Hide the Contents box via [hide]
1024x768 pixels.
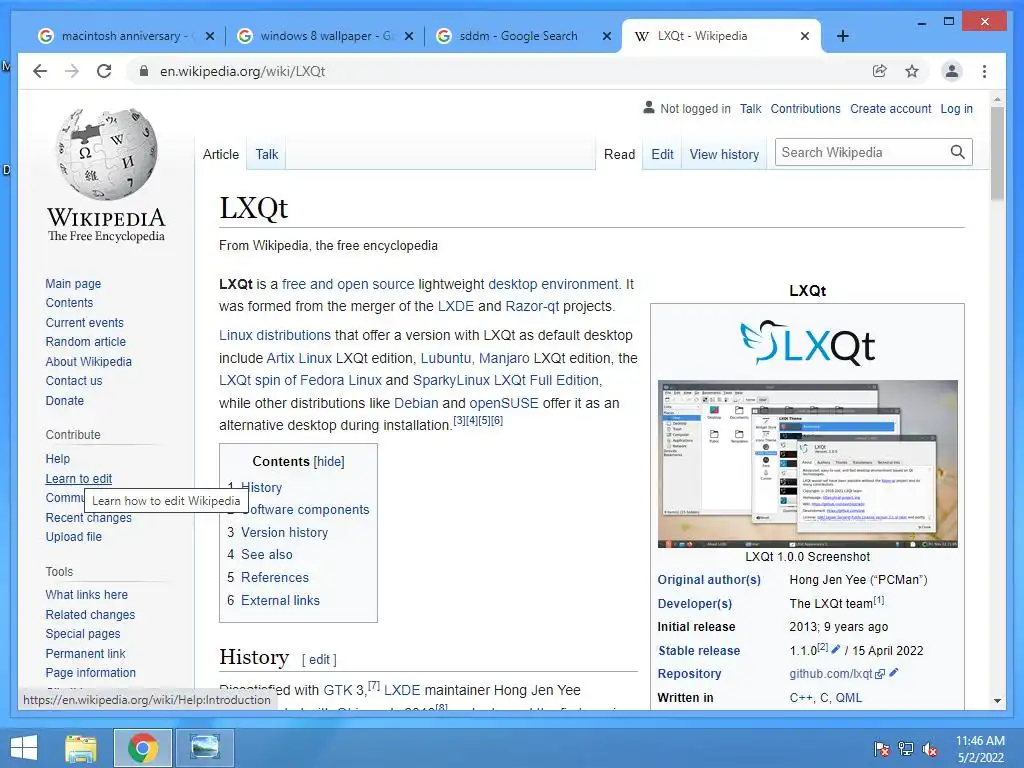click(x=328, y=461)
